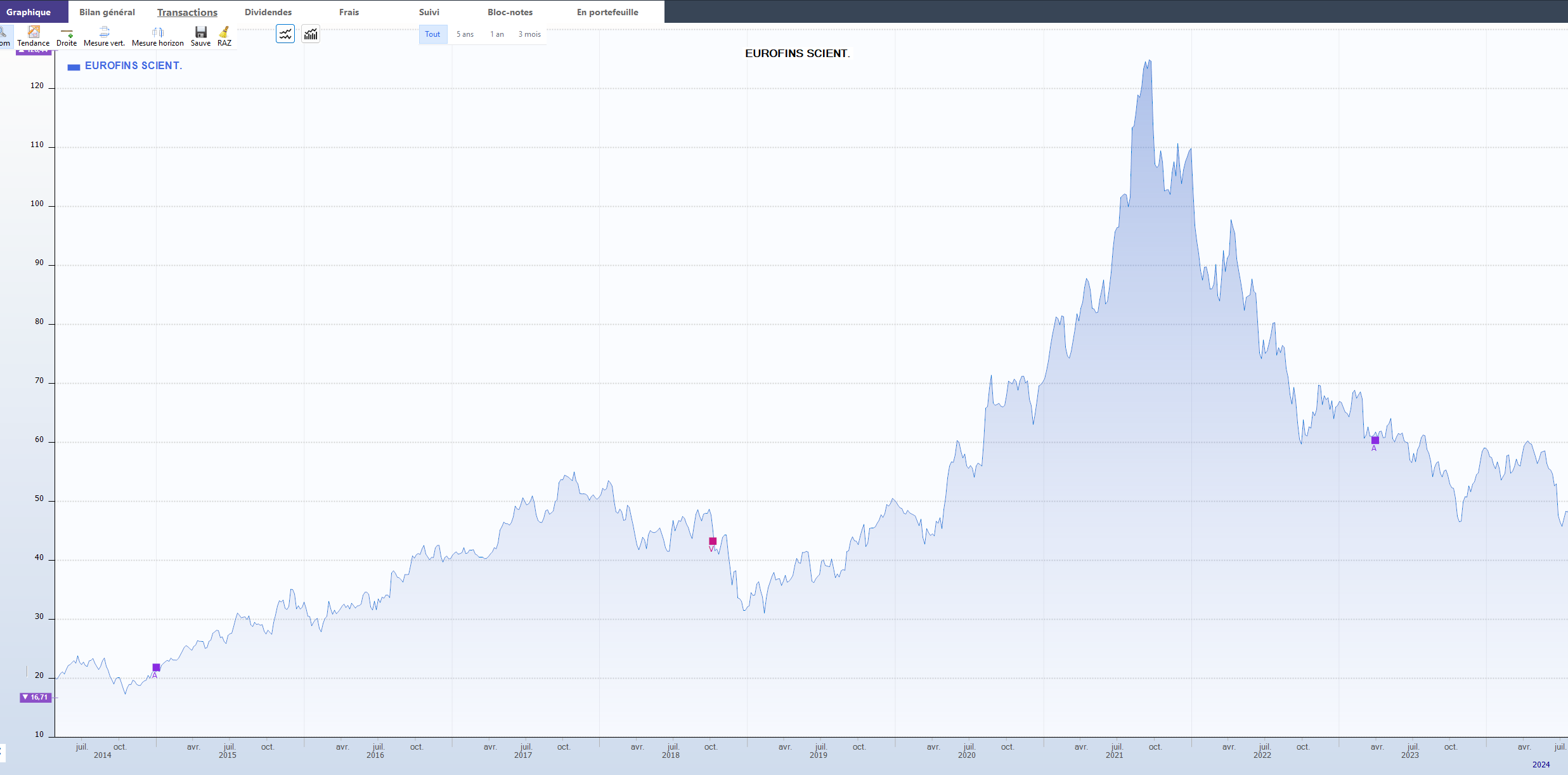Choose the Mesure vert. tool
1568x775 pixels.
104,36
